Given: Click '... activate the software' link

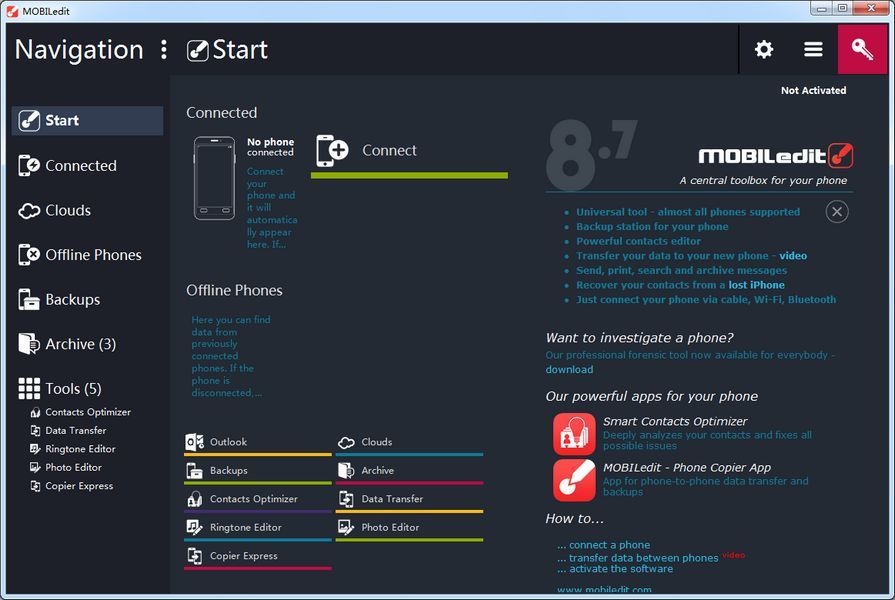Looking at the screenshot, I should [615, 569].
